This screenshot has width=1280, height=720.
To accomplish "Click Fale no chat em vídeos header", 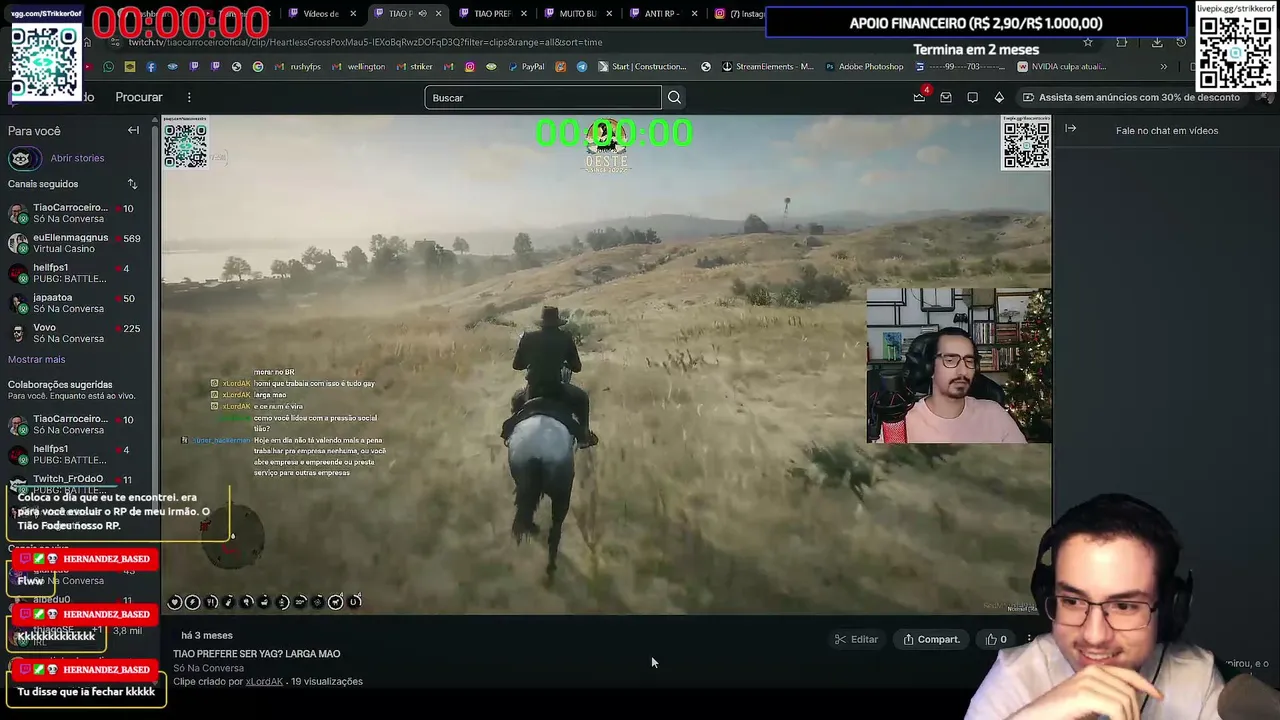I will pyautogui.click(x=1166, y=130).
